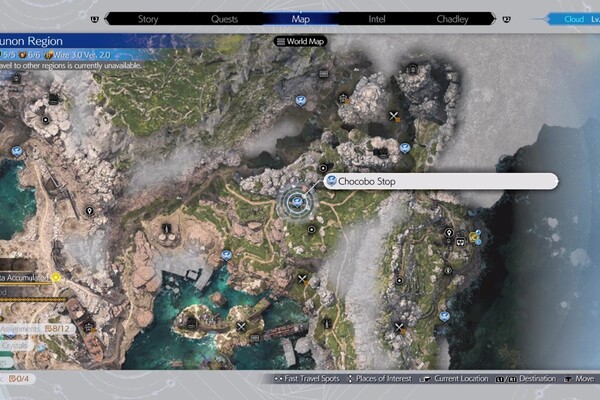Select the highlighted Chocobo Stop marker with rings
The height and width of the screenshot is (400, 600).
pos(296,202)
